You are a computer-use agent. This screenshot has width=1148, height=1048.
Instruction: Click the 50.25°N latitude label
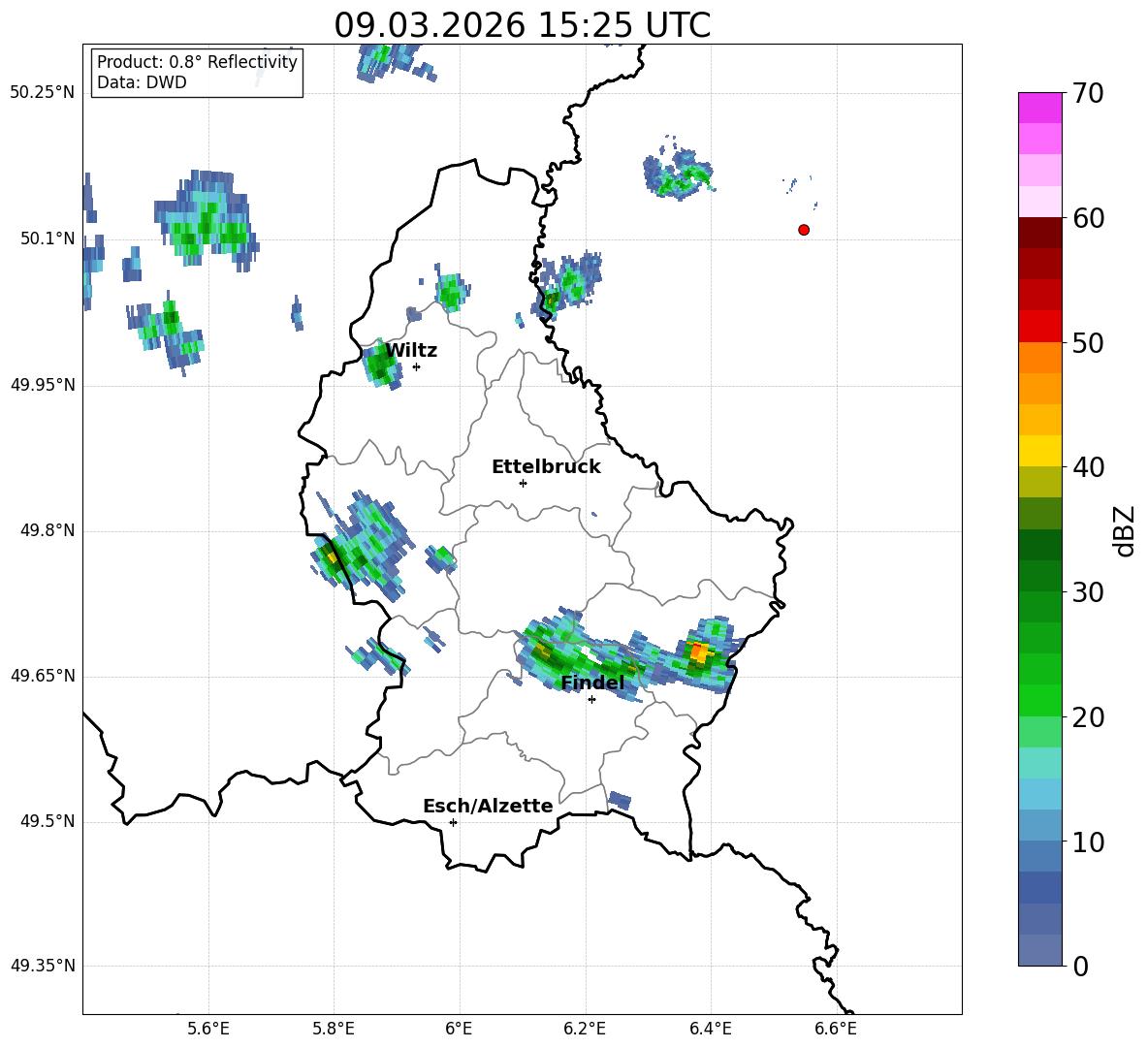[x=43, y=93]
